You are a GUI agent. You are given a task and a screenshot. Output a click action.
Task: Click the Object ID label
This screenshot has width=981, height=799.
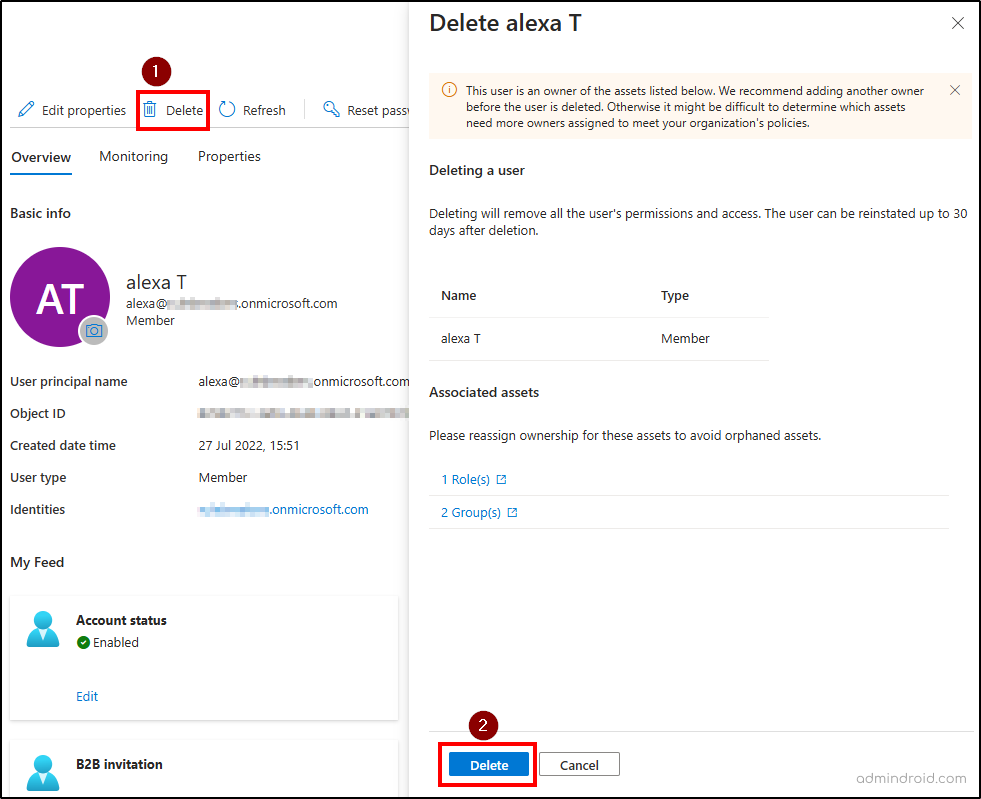pyautogui.click(x=38, y=414)
